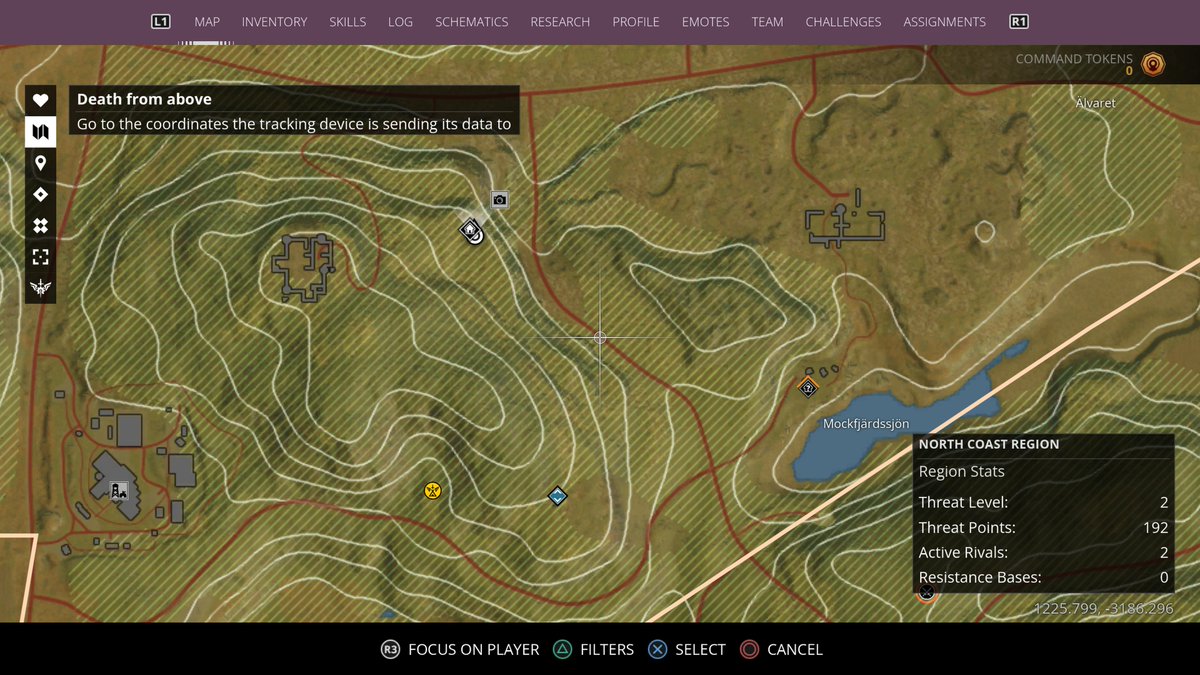Open the INVENTORY tab

click(x=274, y=21)
